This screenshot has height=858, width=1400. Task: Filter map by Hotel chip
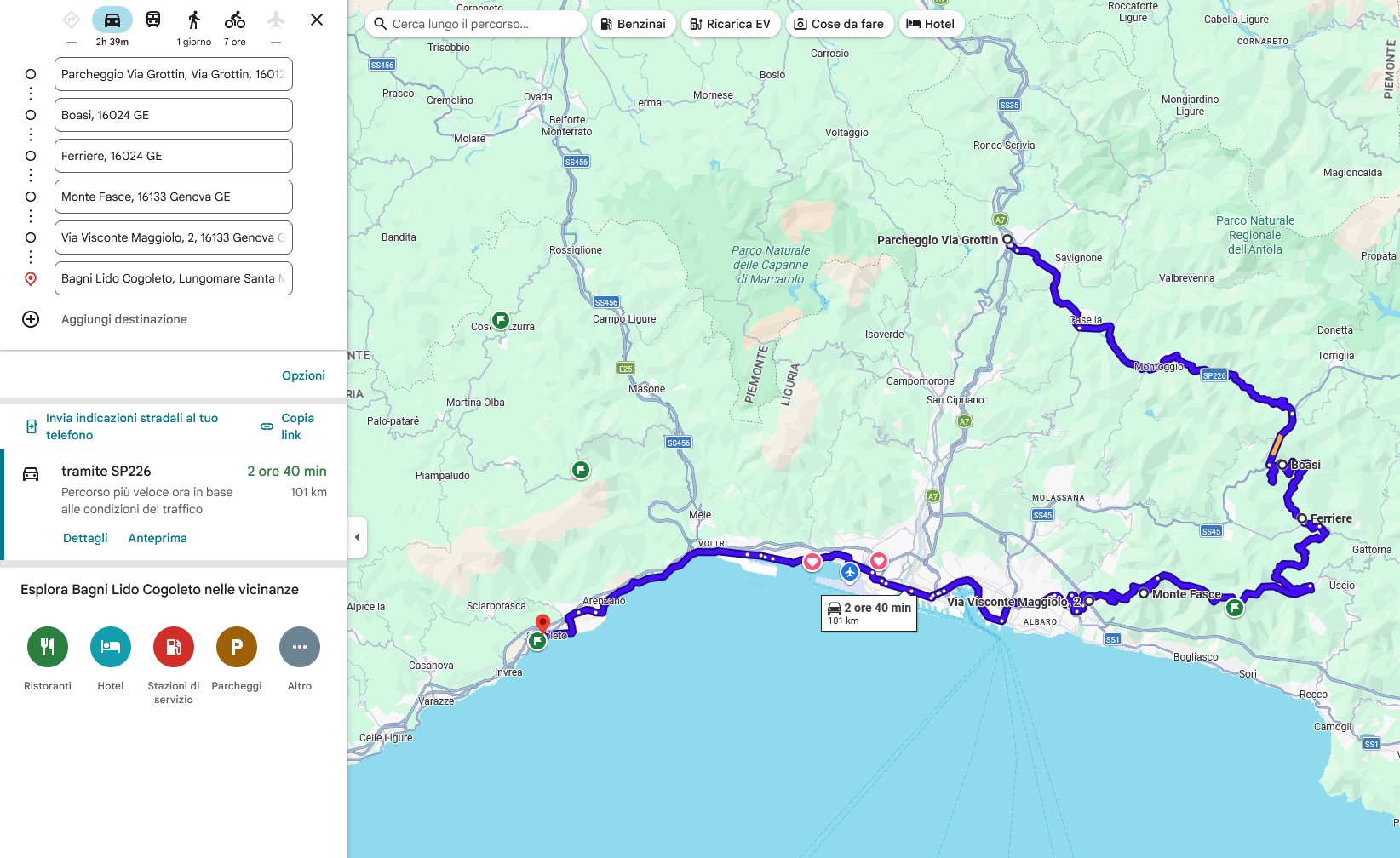[x=931, y=24]
